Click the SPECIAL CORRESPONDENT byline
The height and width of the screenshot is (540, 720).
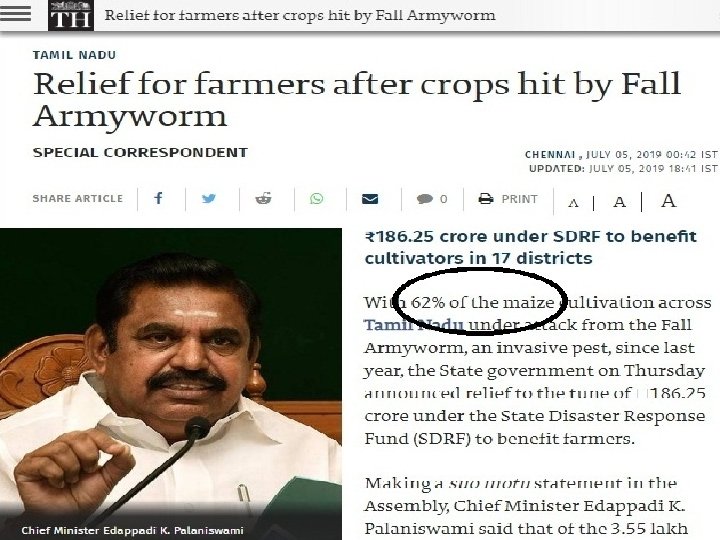click(x=140, y=152)
